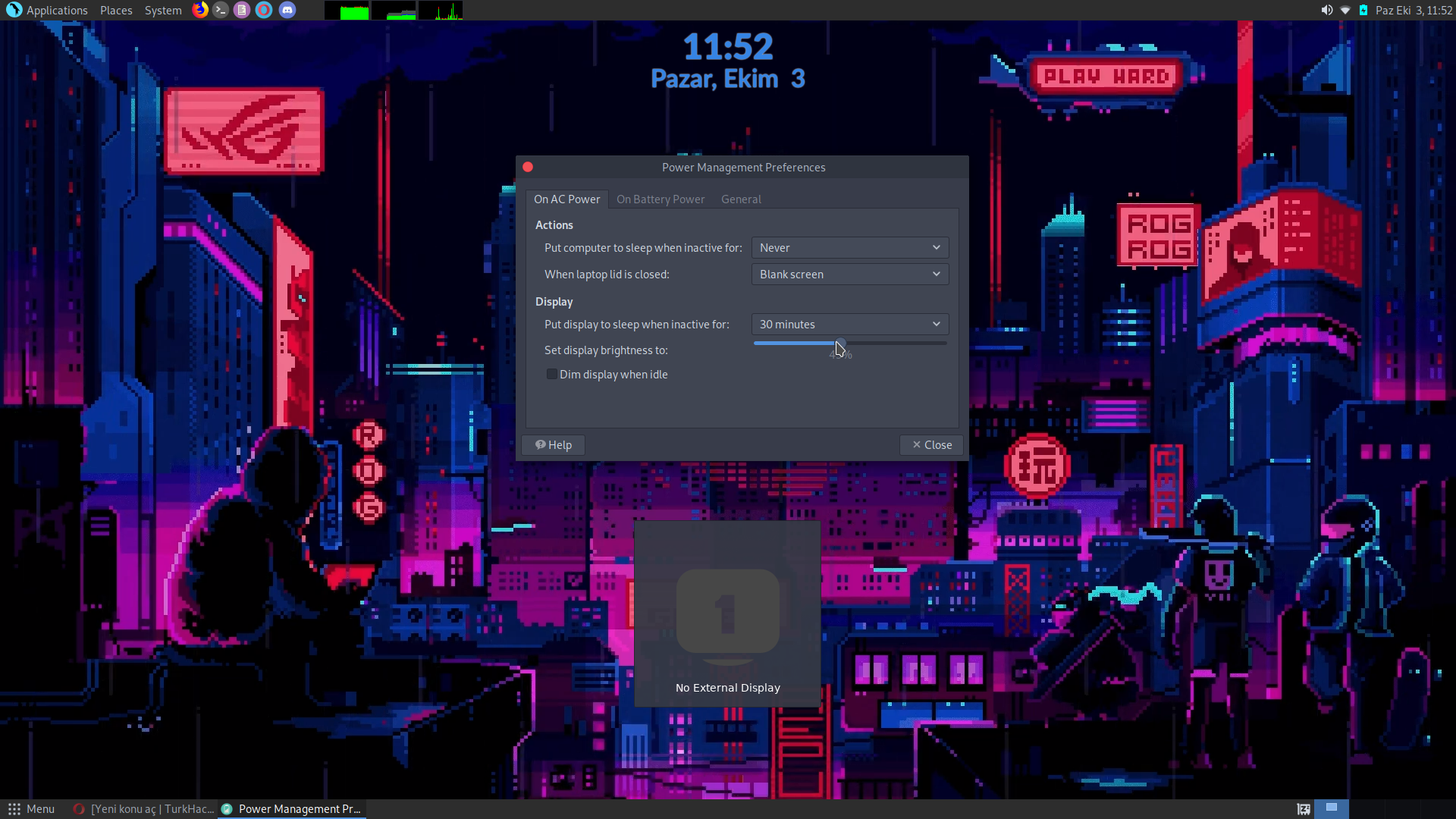This screenshot has height=819, width=1456.
Task: Click the 'No External Display' text
Action: click(x=728, y=688)
